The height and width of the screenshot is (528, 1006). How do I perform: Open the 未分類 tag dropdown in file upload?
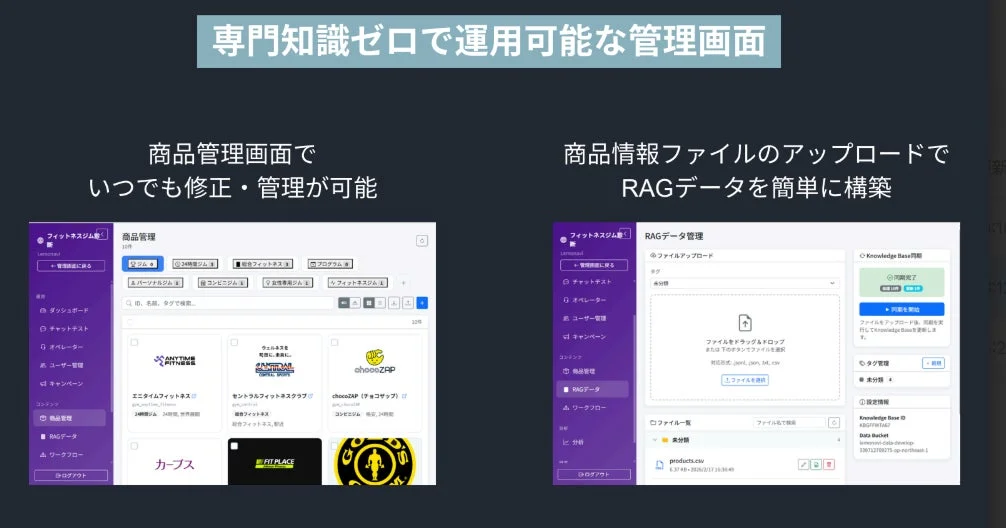744,283
